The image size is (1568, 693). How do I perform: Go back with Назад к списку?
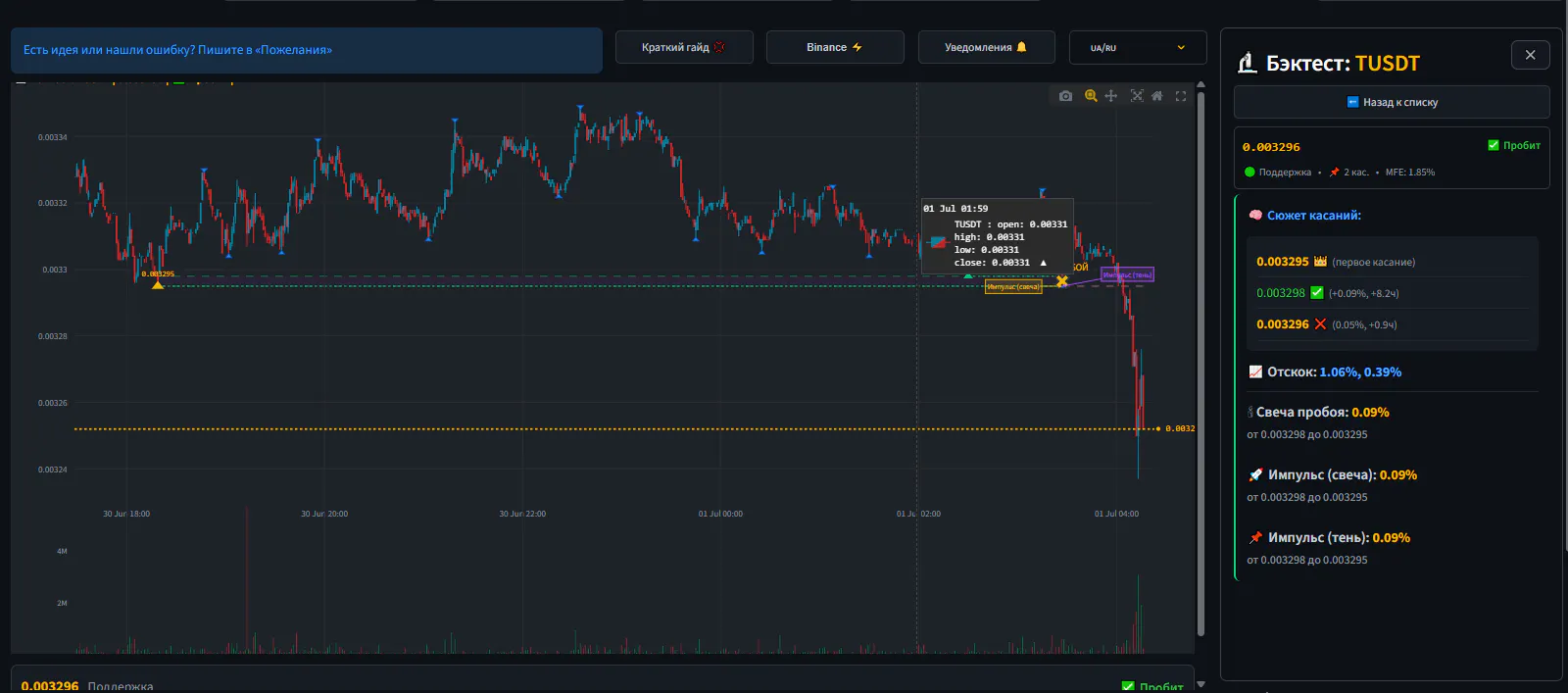click(1392, 102)
